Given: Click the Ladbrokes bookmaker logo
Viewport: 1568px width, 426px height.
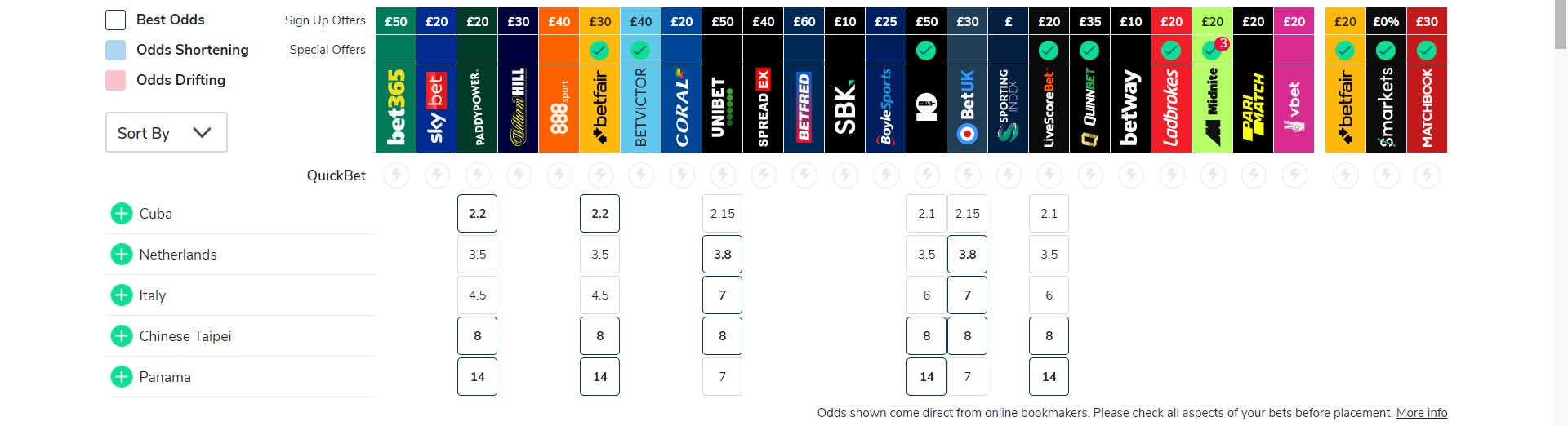Looking at the screenshot, I should (x=1172, y=108).
